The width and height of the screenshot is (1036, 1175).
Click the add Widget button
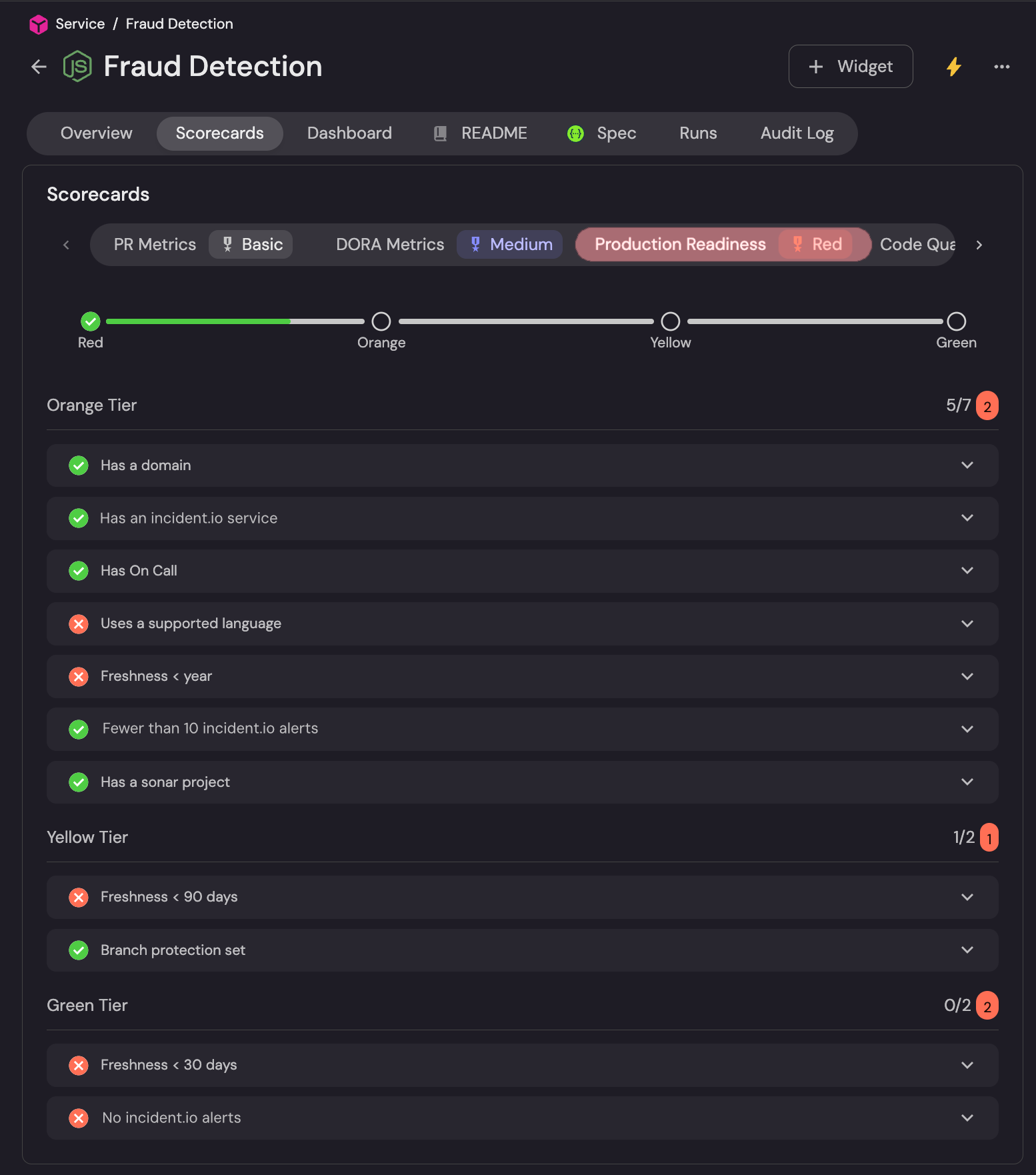pos(851,67)
